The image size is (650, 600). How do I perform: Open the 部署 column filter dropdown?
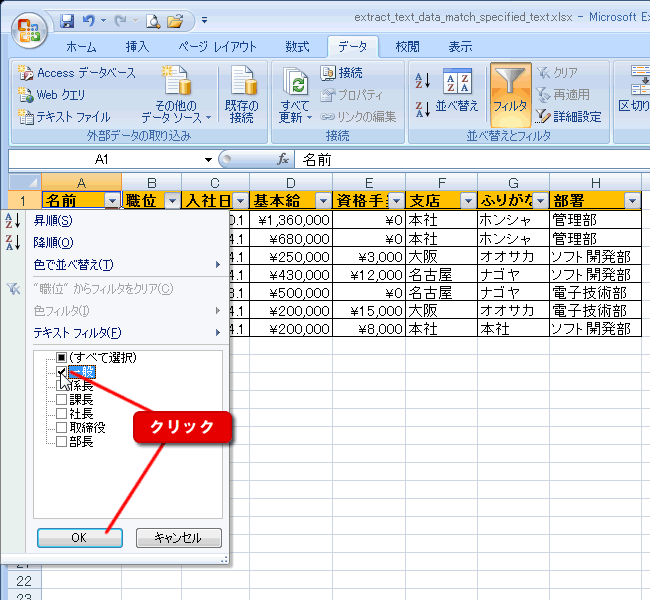(631, 201)
